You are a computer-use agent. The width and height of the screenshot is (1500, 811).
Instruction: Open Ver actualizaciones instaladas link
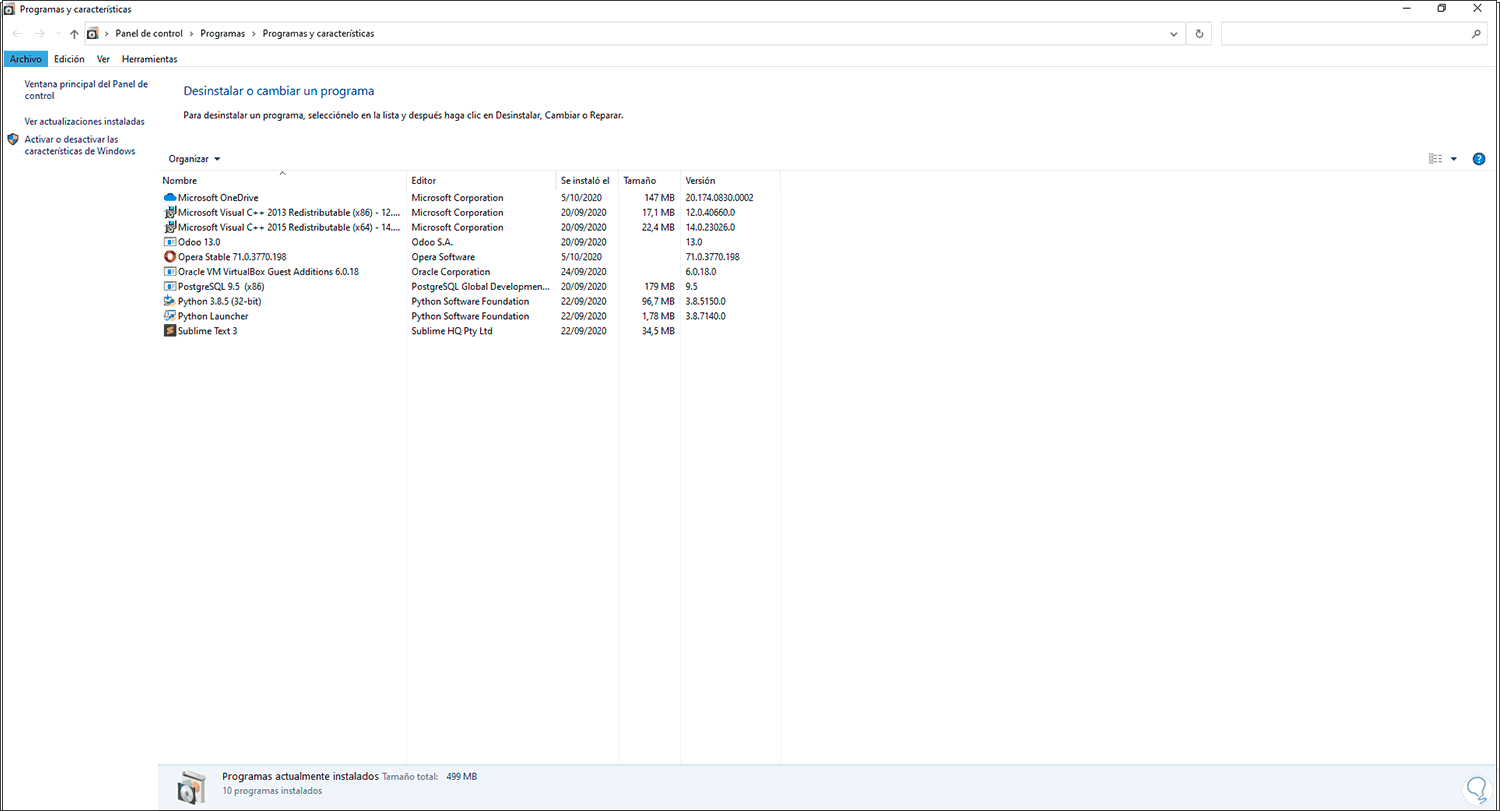(x=84, y=121)
